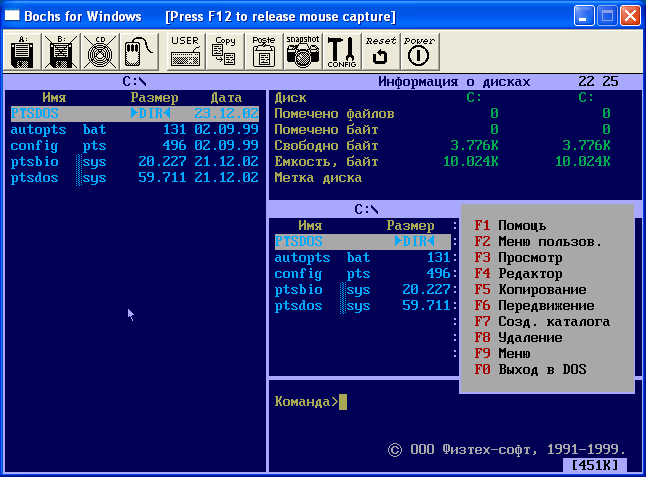This screenshot has height=477, width=646.
Task: Select ptsbio sys in lower right panel
Action: tap(363, 290)
